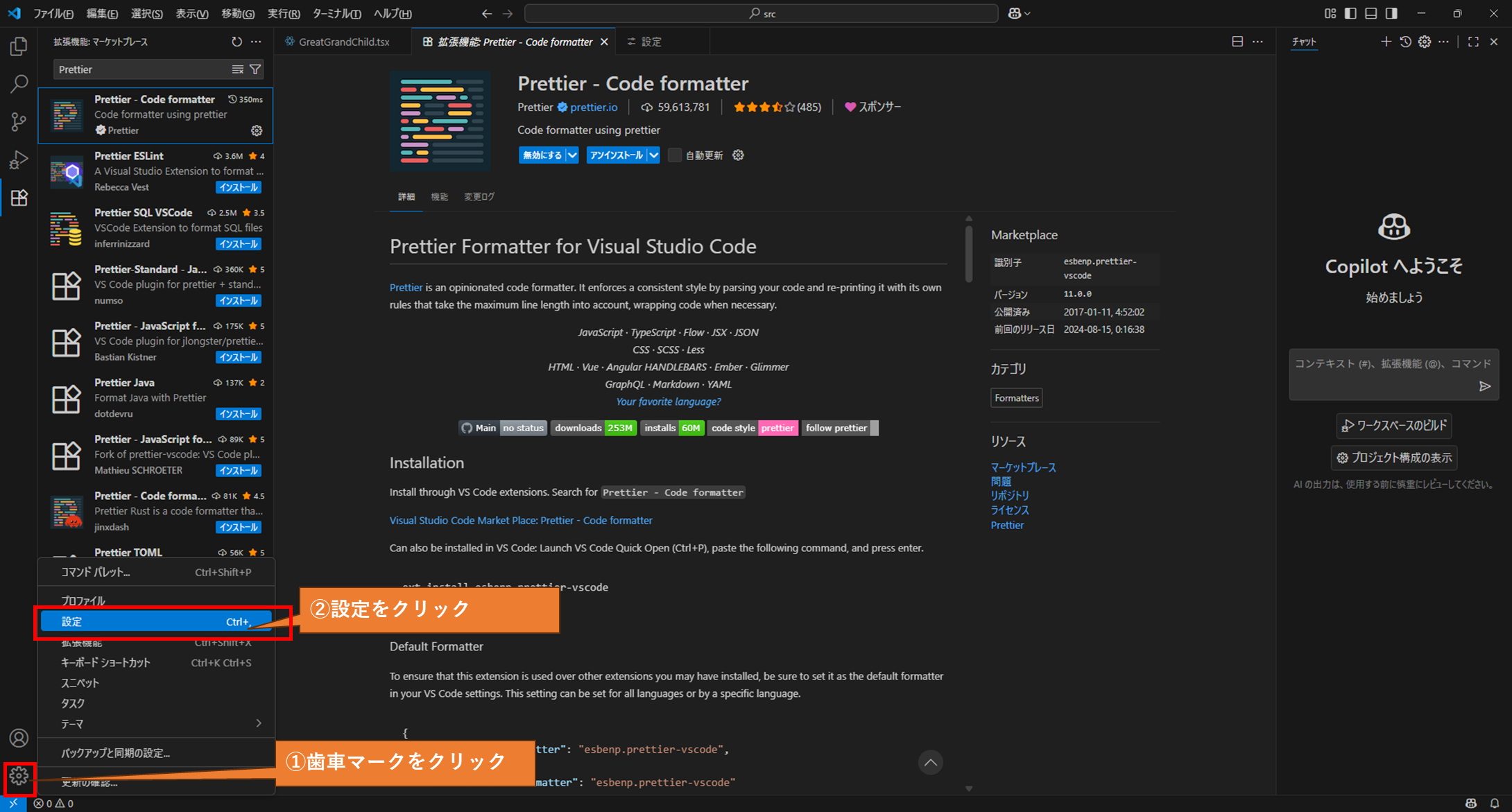Open the Run and Debug view

pos(19,160)
